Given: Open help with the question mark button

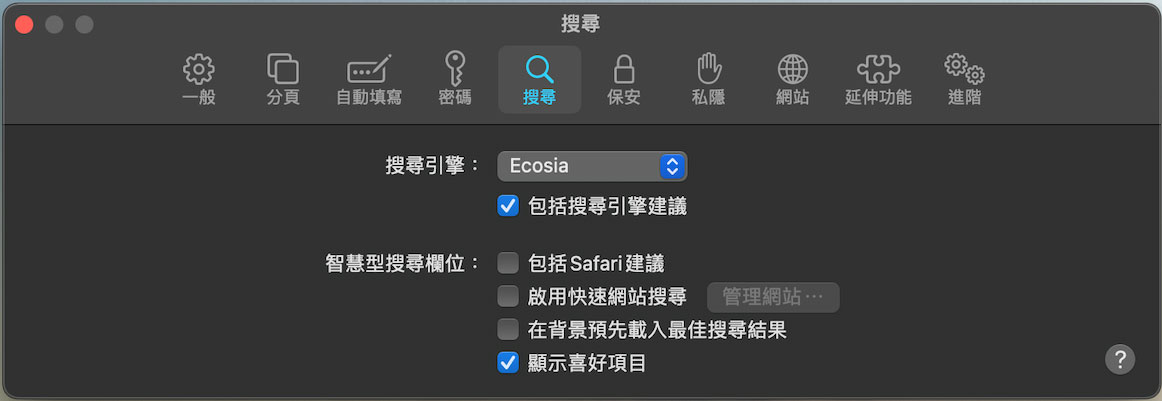Looking at the screenshot, I should coord(1120,359).
